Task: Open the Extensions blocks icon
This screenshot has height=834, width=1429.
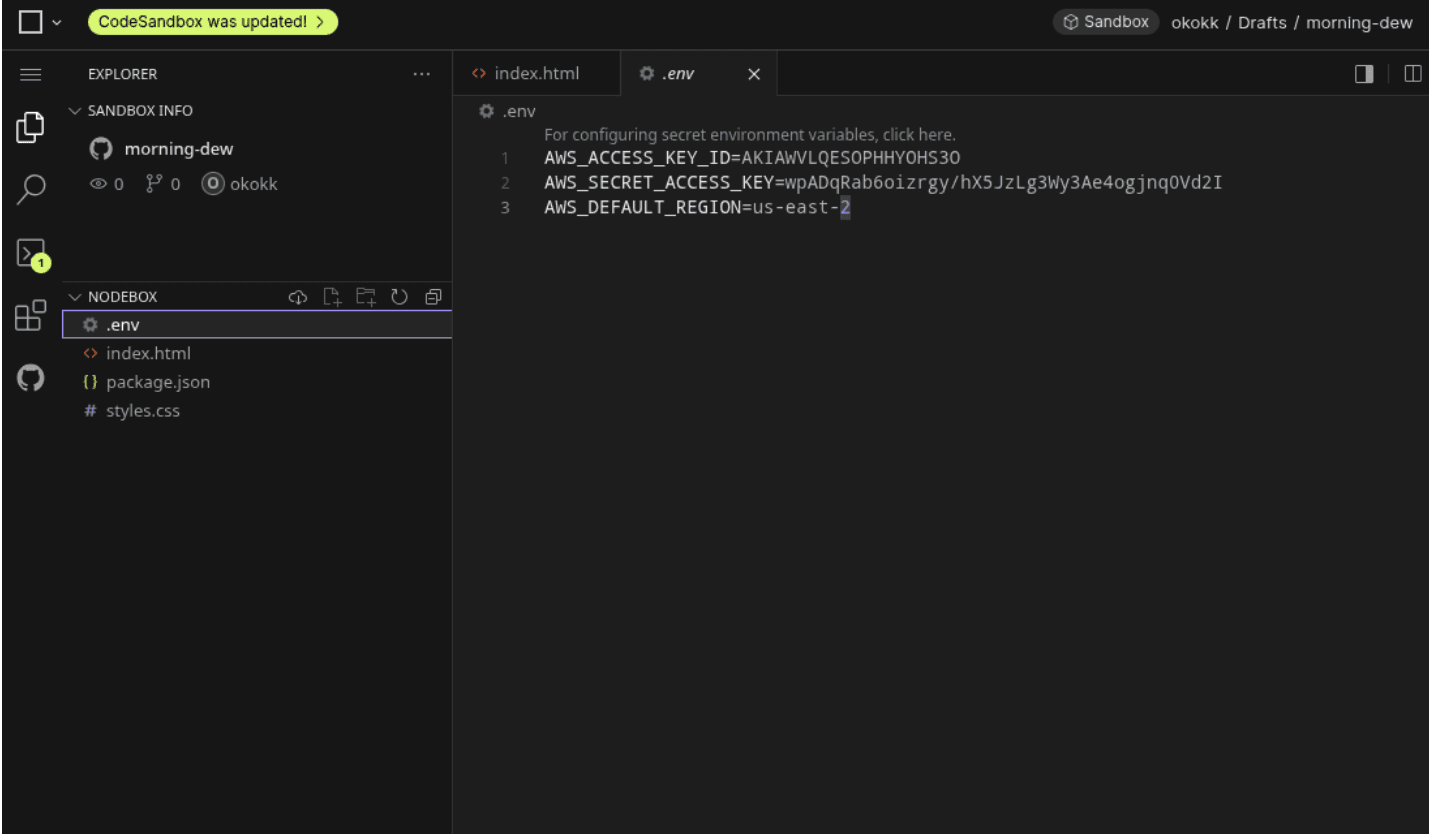Action: tap(31, 315)
